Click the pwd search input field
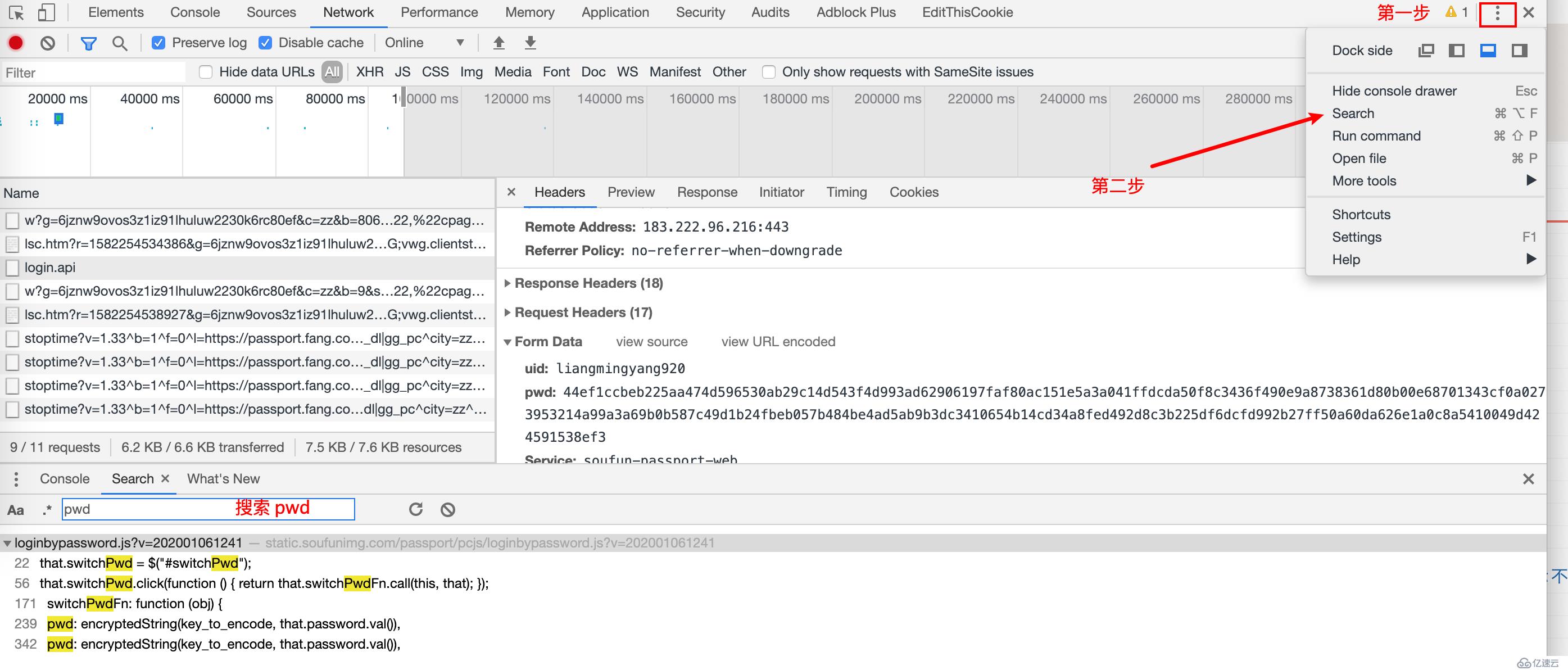 pyautogui.click(x=207, y=508)
